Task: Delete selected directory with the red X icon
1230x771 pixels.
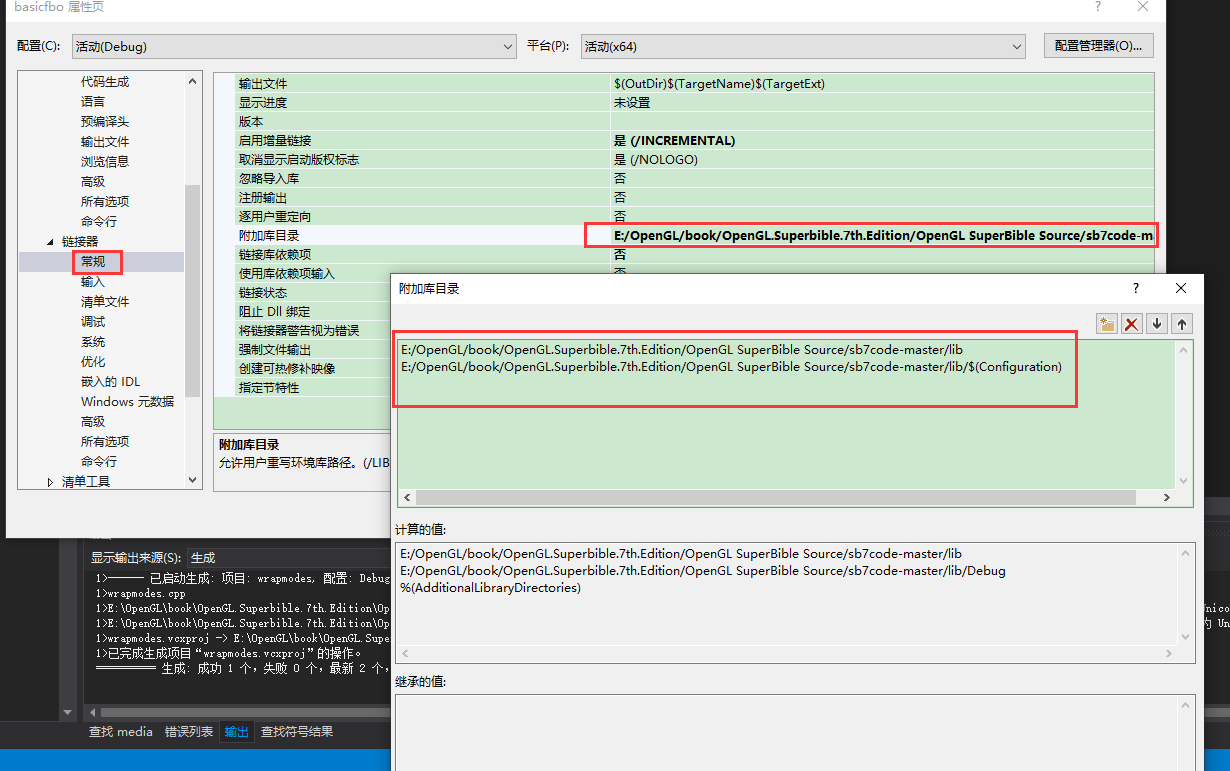Action: (x=1133, y=324)
